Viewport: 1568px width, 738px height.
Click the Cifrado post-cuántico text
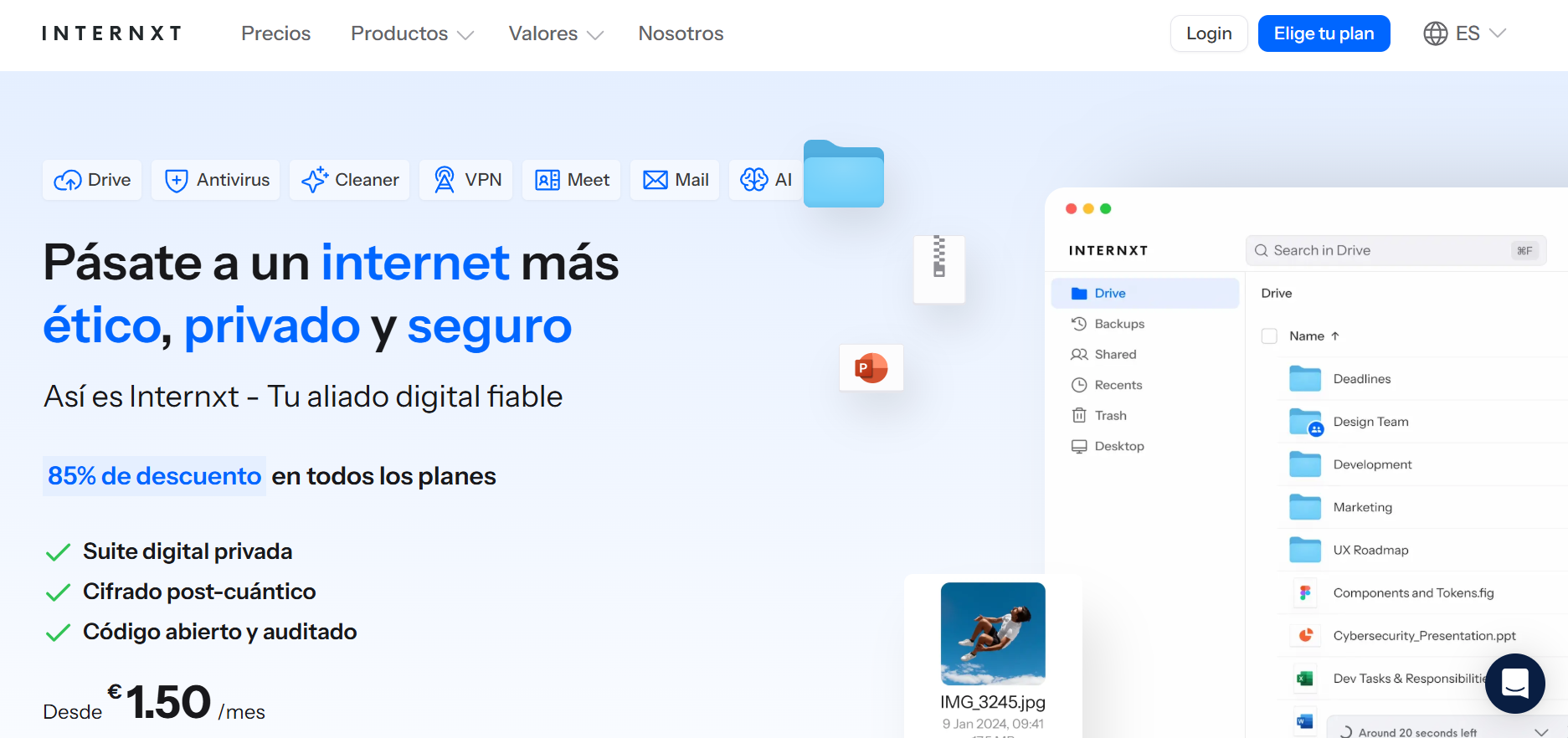[199, 592]
